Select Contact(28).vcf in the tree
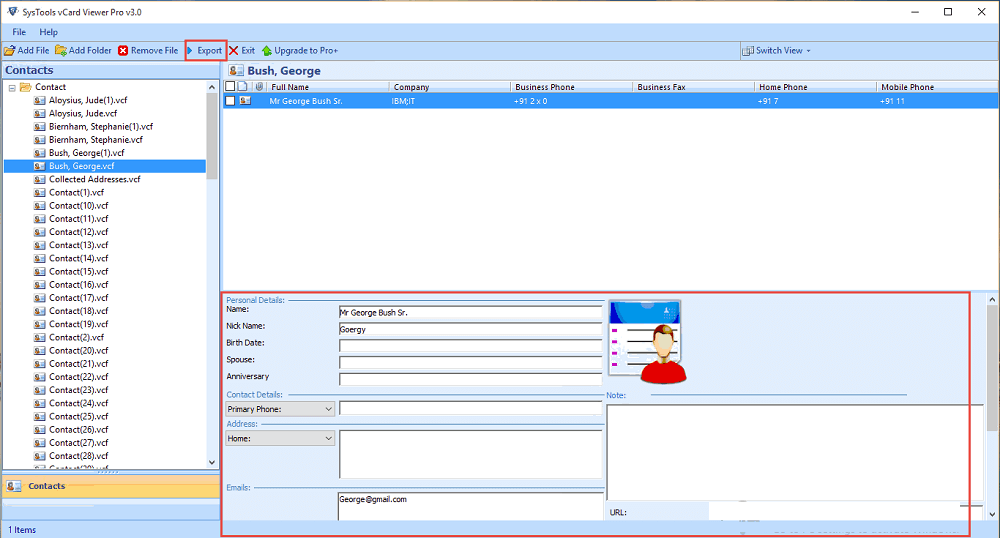 78,456
